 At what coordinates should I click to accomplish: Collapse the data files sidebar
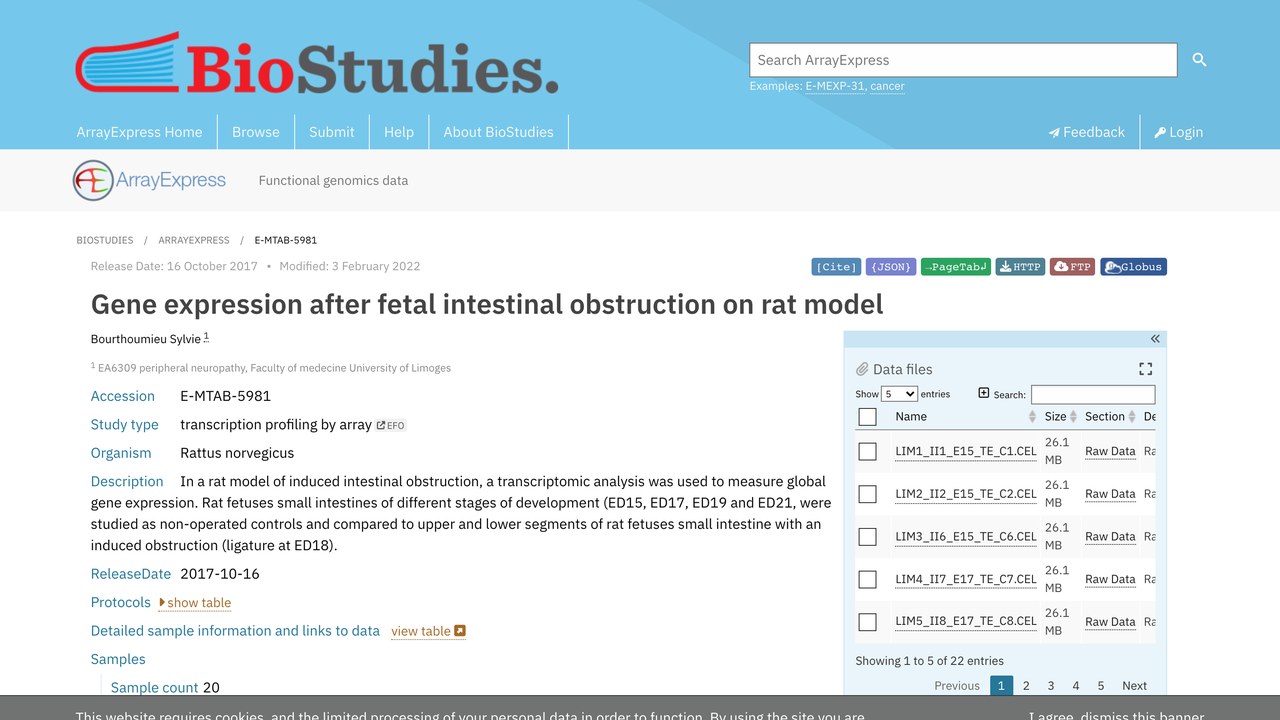pyautogui.click(x=1155, y=339)
